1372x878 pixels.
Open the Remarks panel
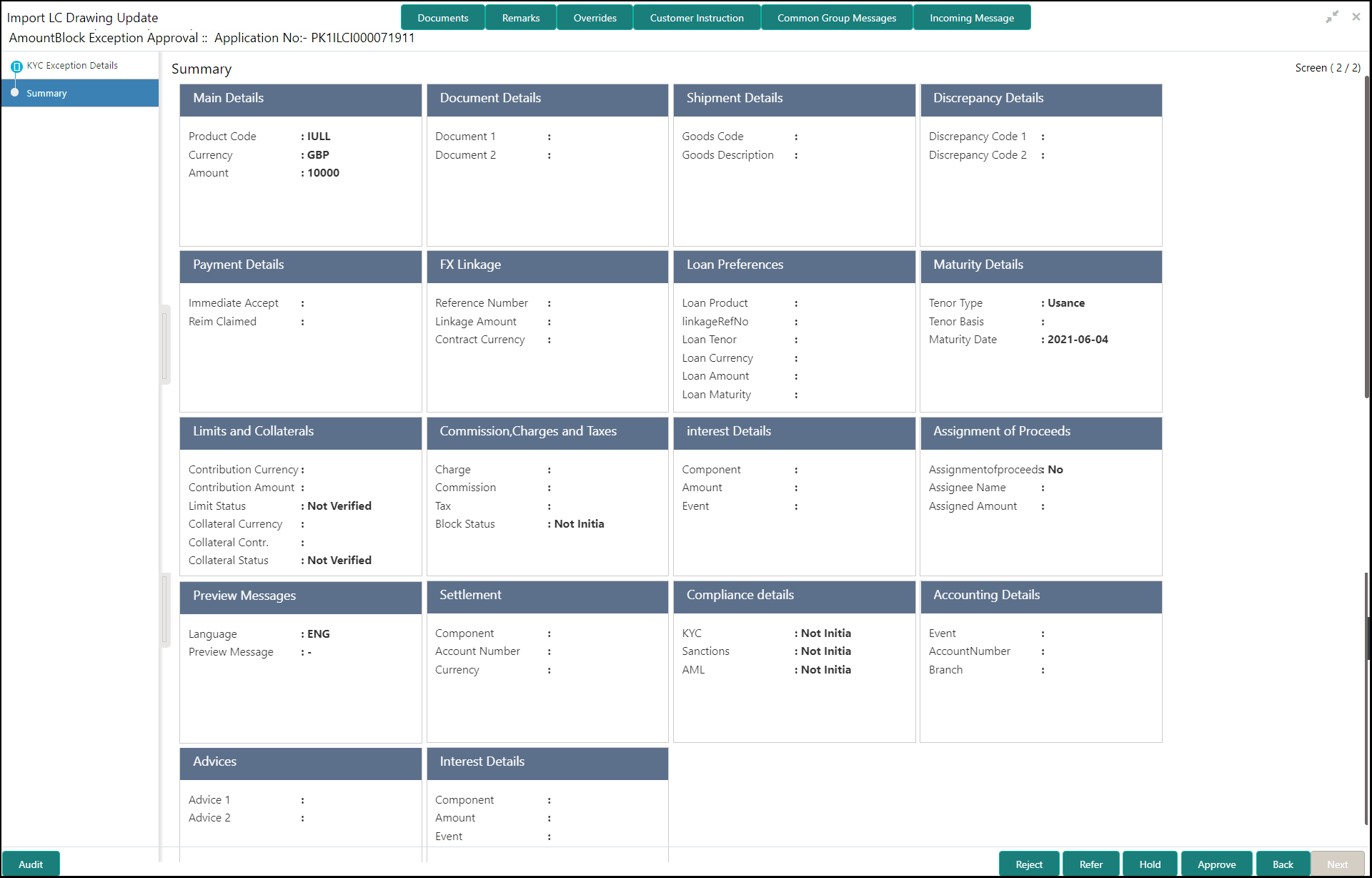(x=520, y=17)
